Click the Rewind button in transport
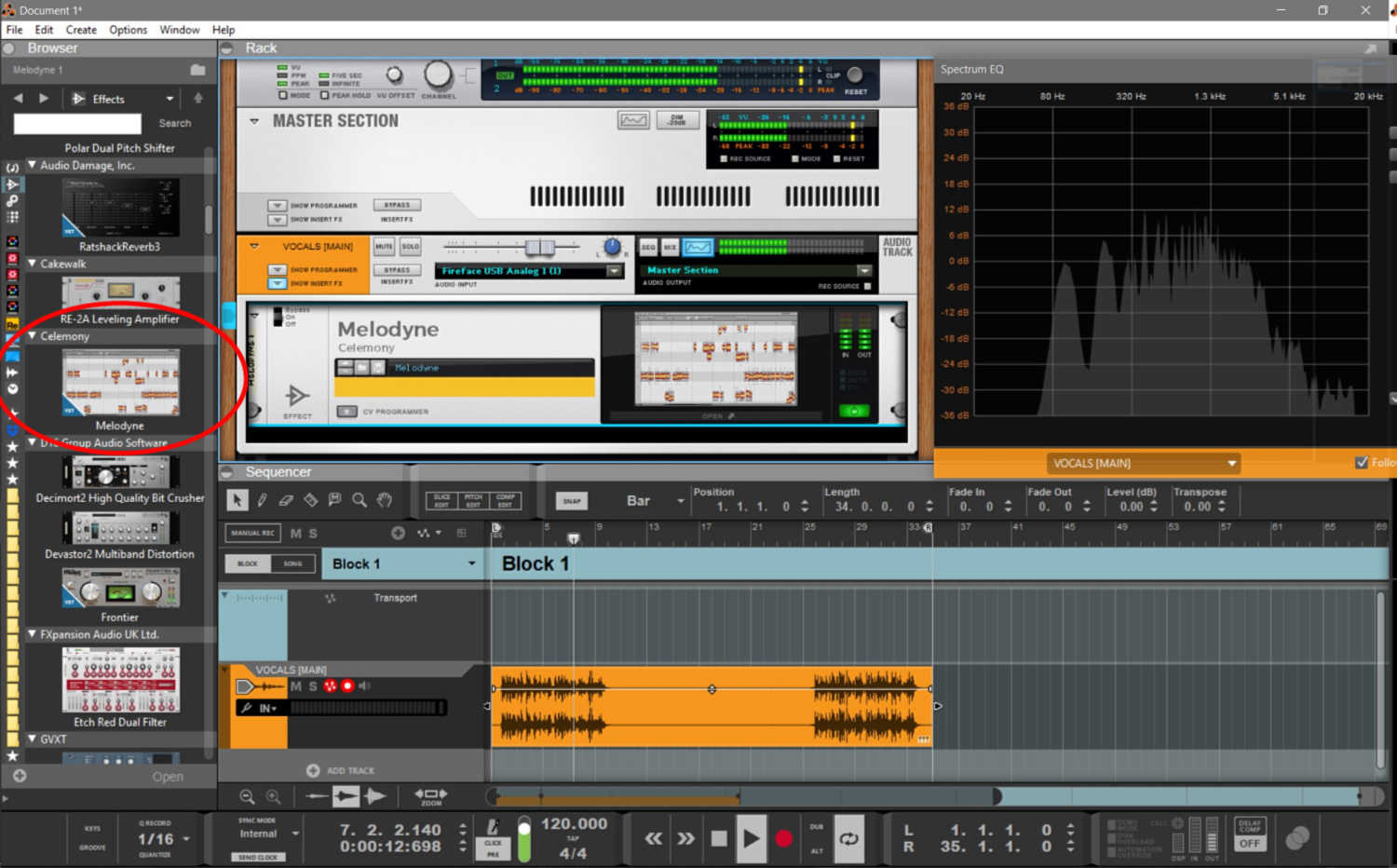This screenshot has width=1397, height=868. (x=654, y=838)
